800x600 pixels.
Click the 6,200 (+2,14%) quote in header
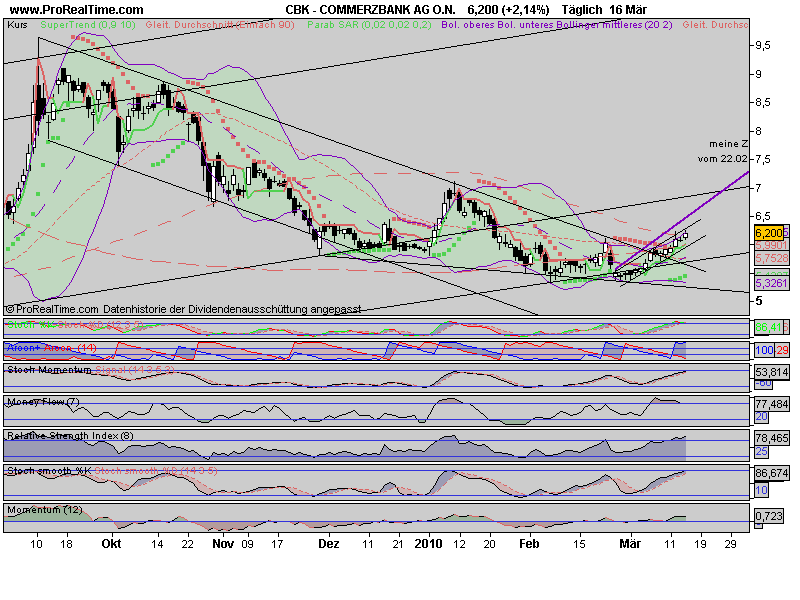pyautogui.click(x=508, y=10)
